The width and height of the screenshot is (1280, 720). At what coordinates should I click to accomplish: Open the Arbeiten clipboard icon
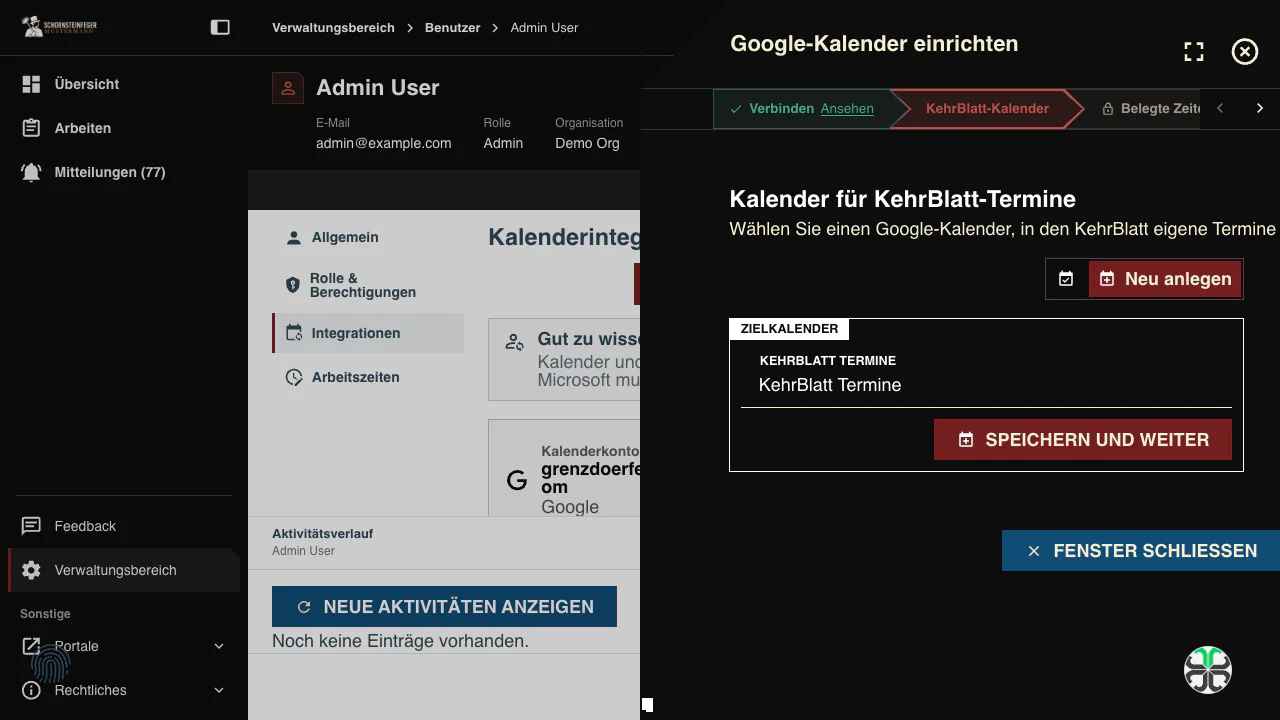tap(31, 128)
